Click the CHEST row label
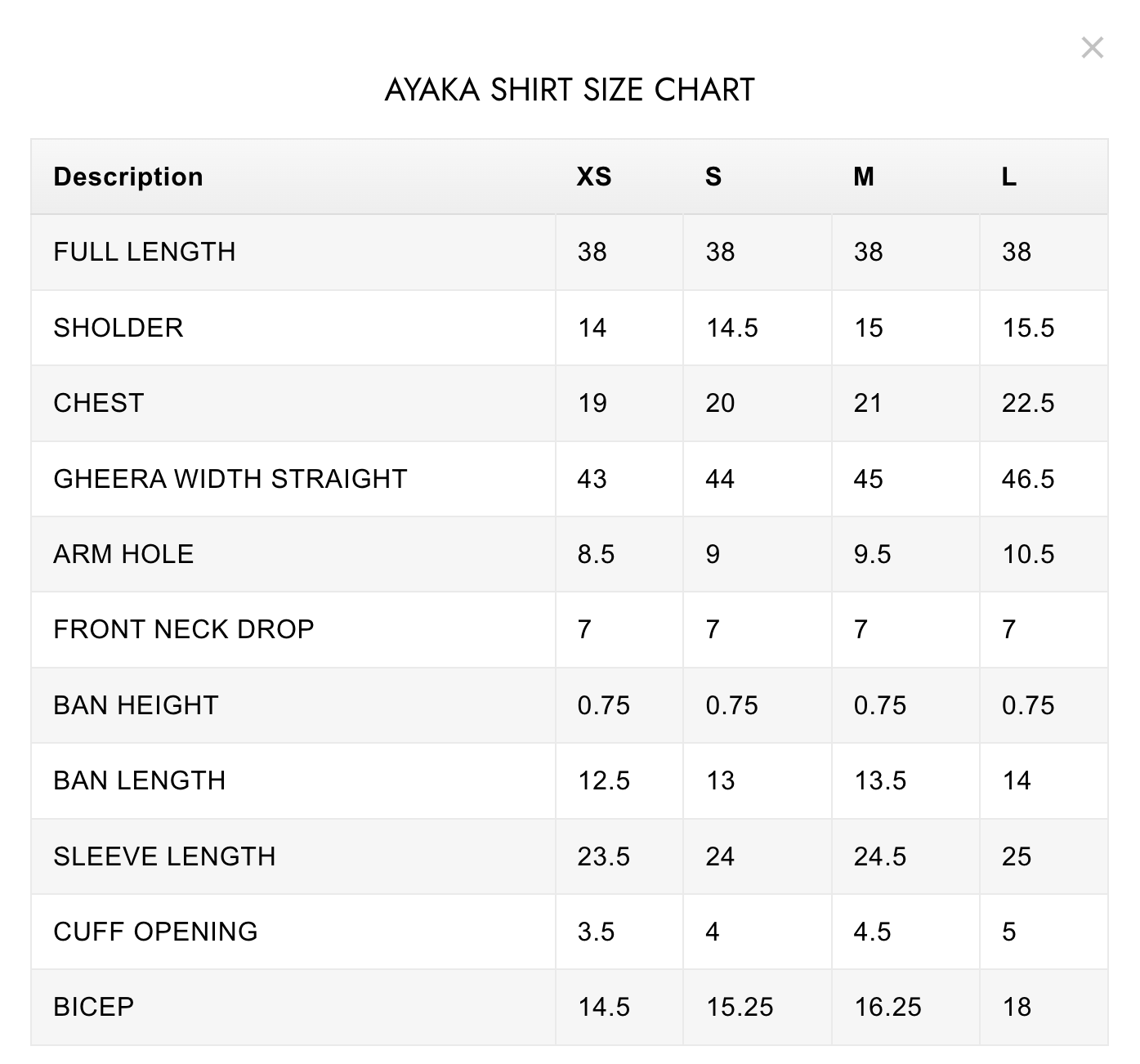 (x=99, y=403)
